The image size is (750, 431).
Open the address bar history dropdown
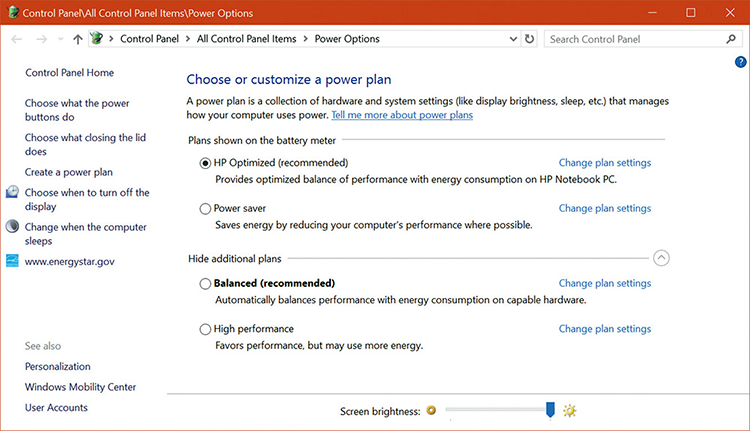[512, 39]
